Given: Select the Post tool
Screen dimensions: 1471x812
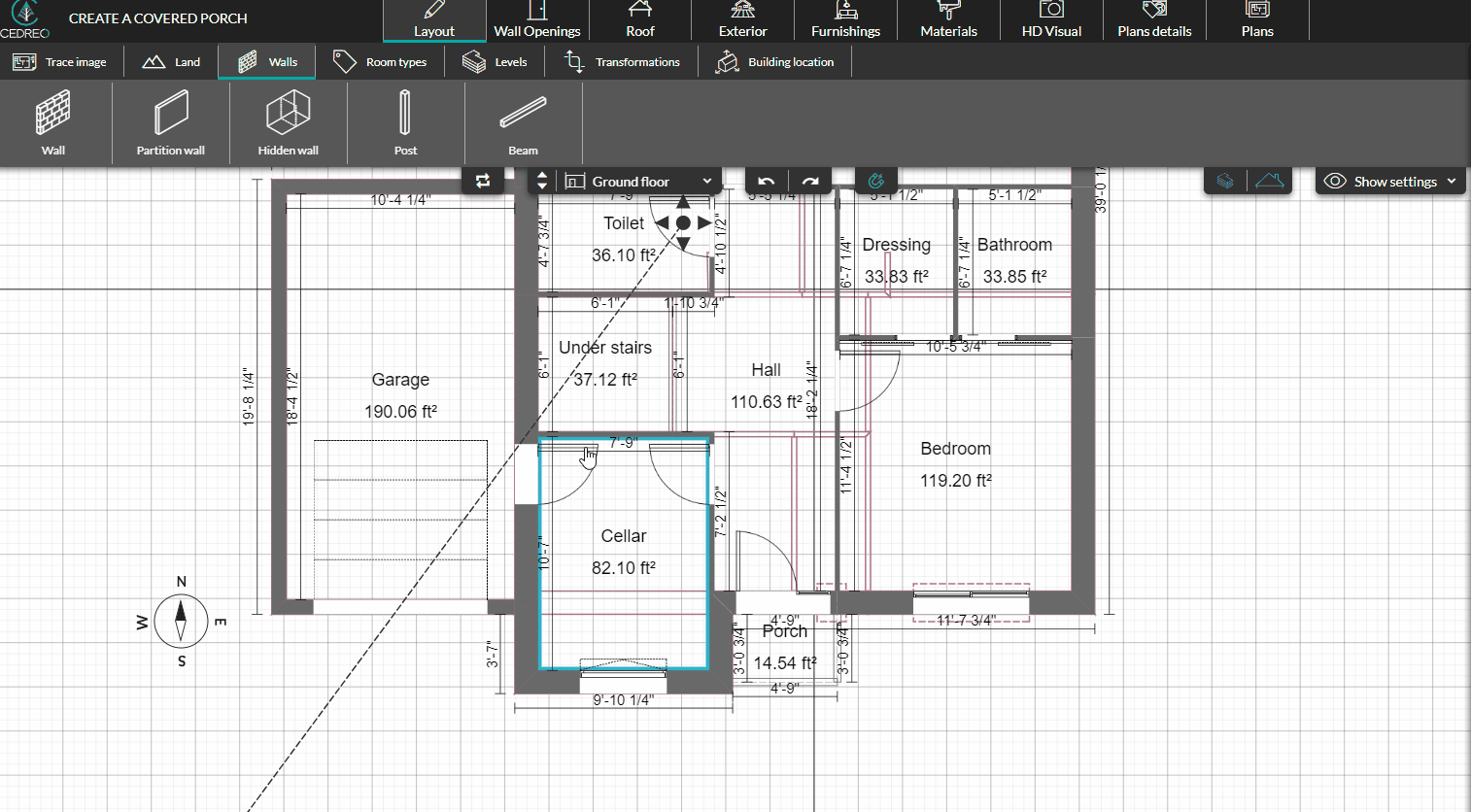Looking at the screenshot, I should [405, 121].
